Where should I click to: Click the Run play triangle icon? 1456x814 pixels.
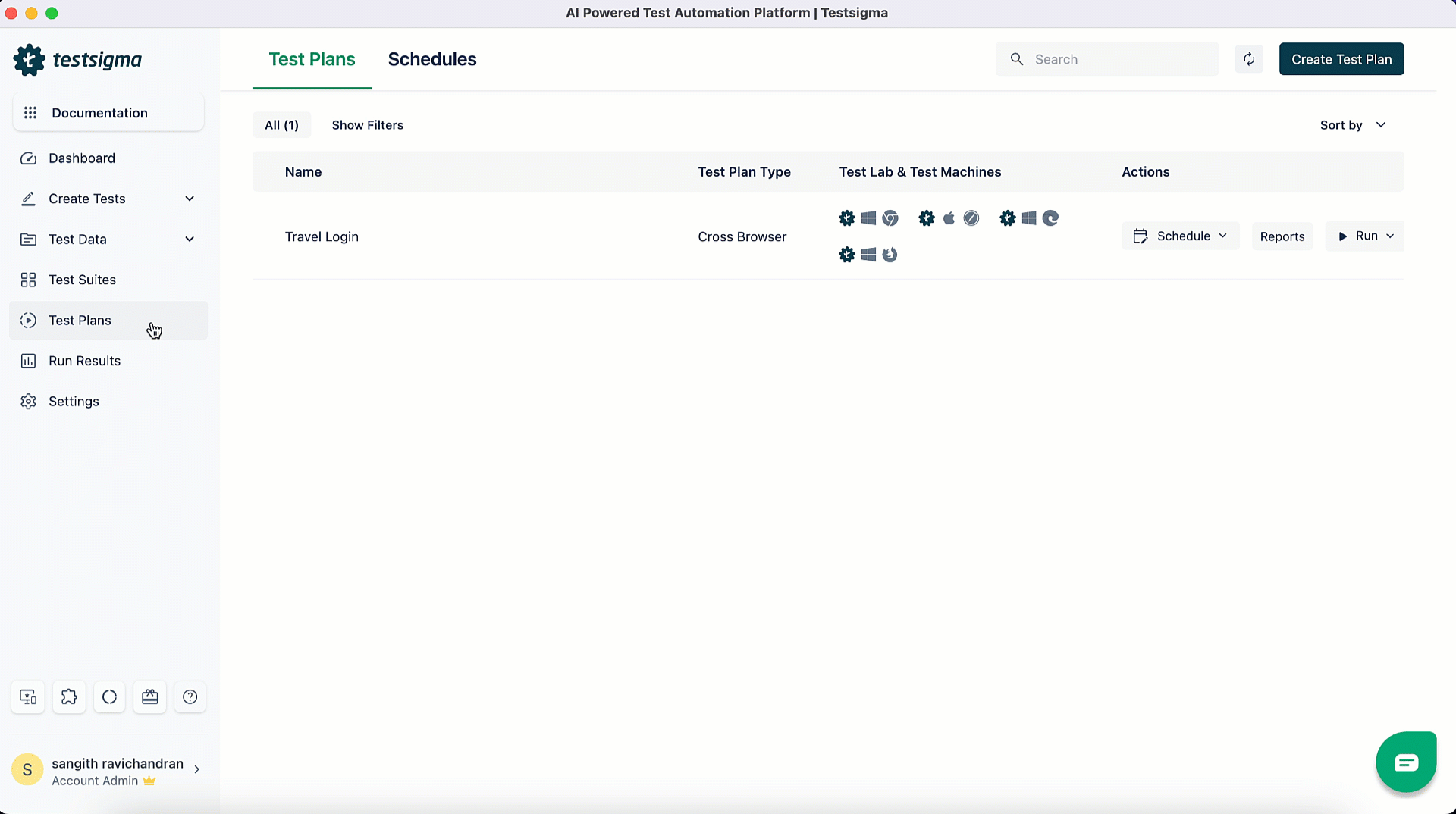click(x=1343, y=236)
